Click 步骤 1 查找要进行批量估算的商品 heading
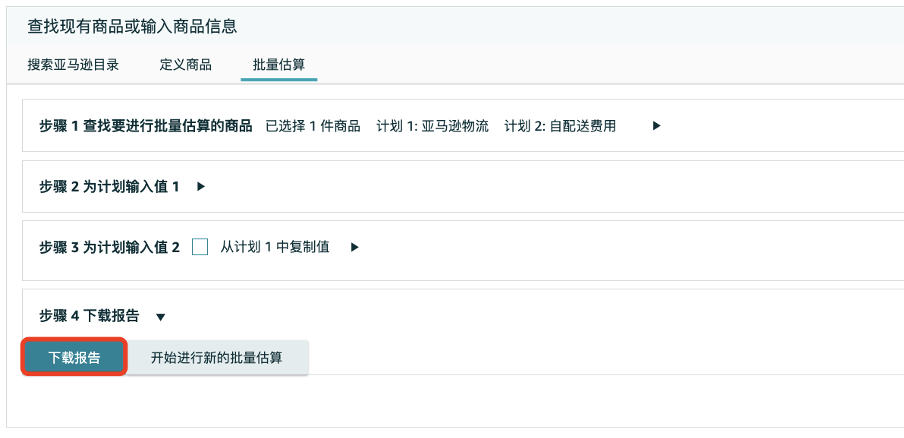The width and height of the screenshot is (904, 438). 146,126
